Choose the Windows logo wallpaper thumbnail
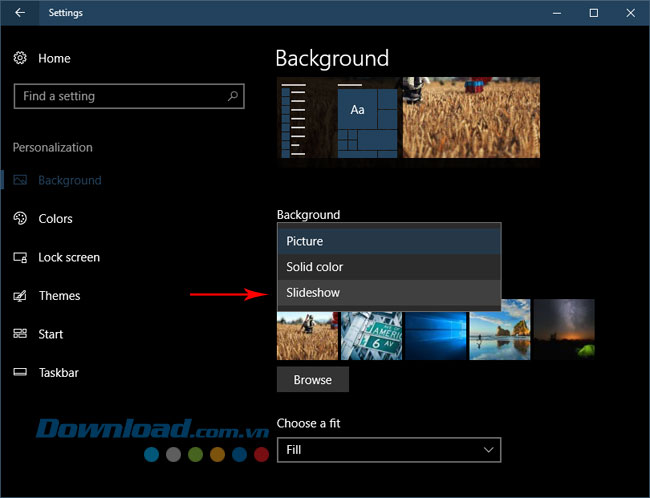 point(436,335)
